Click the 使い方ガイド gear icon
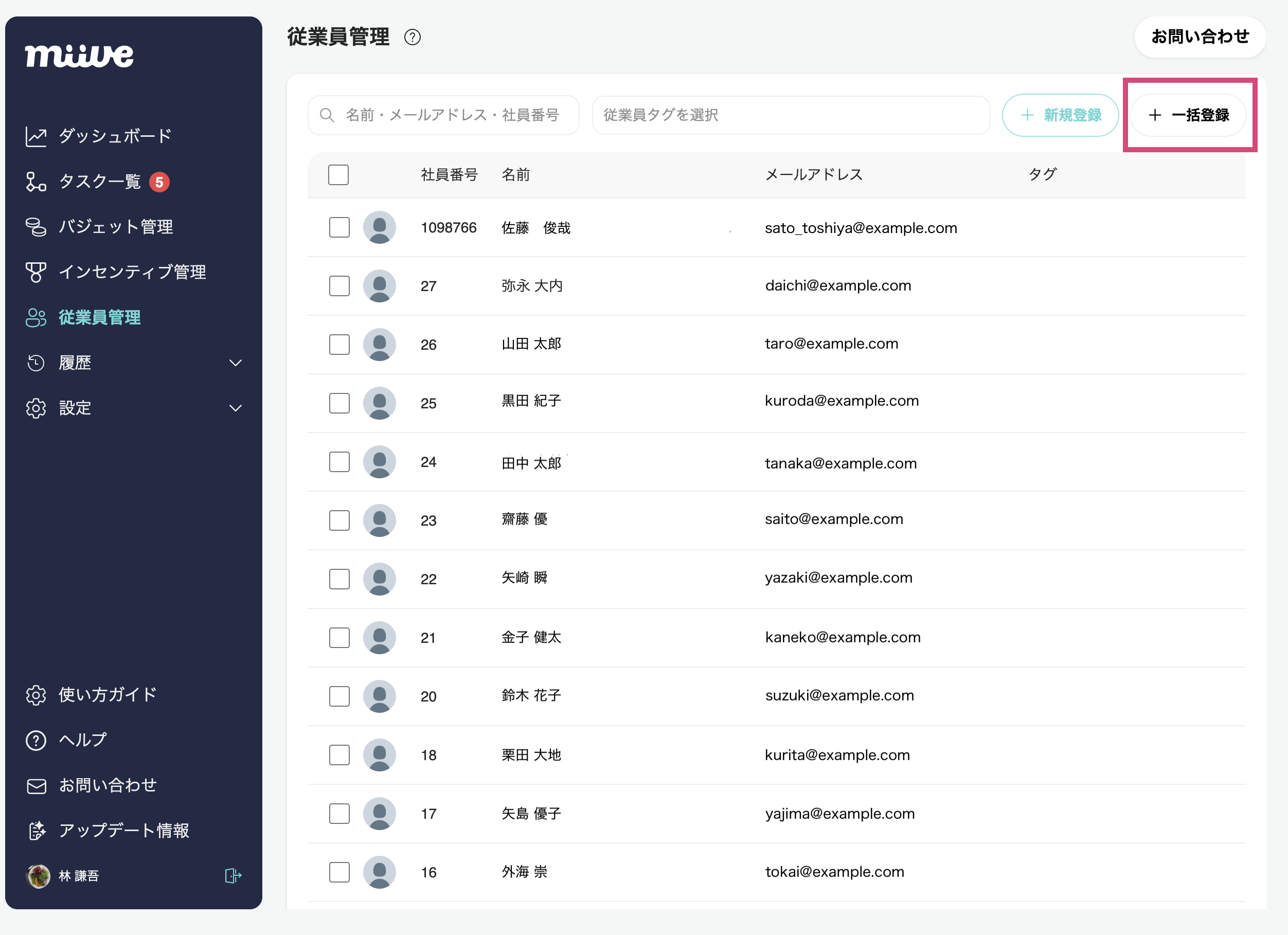Image resolution: width=1288 pixels, height=935 pixels. click(36, 695)
